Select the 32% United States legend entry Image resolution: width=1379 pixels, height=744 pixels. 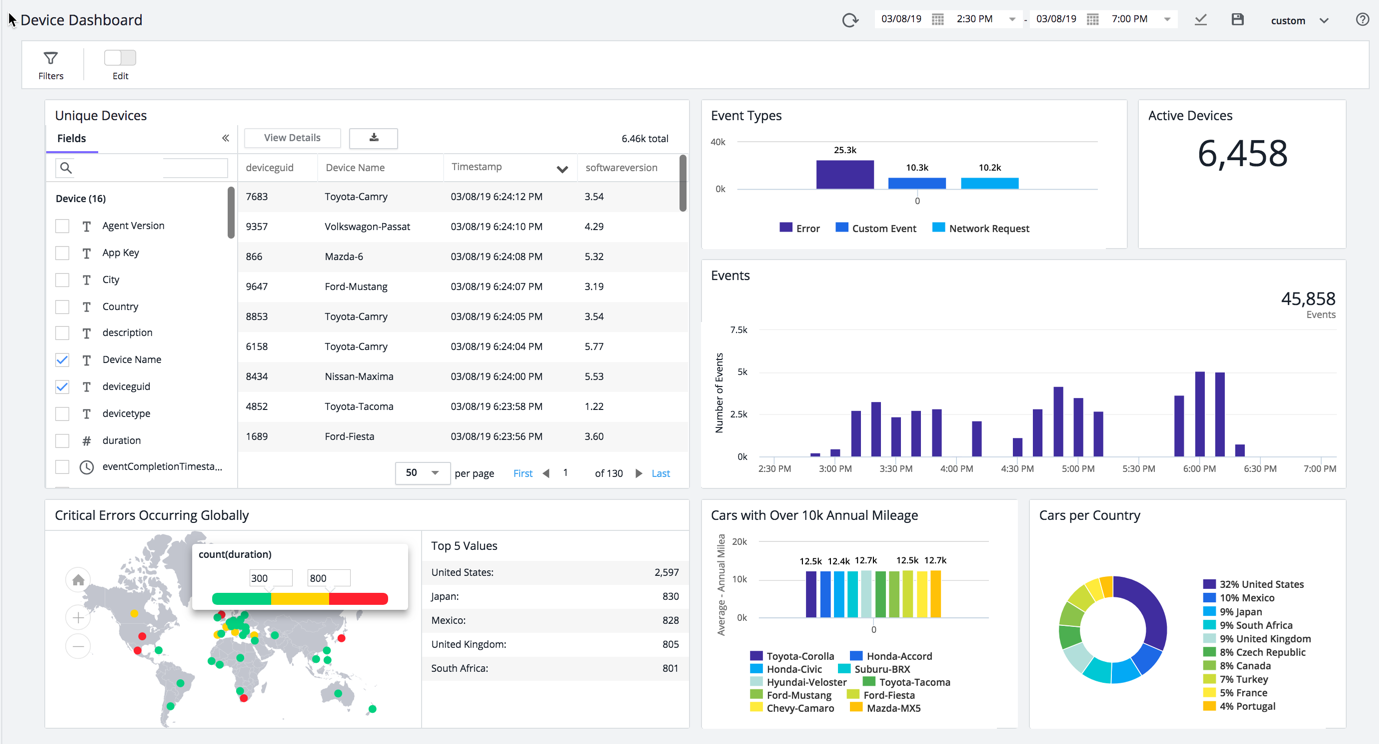[1253, 584]
